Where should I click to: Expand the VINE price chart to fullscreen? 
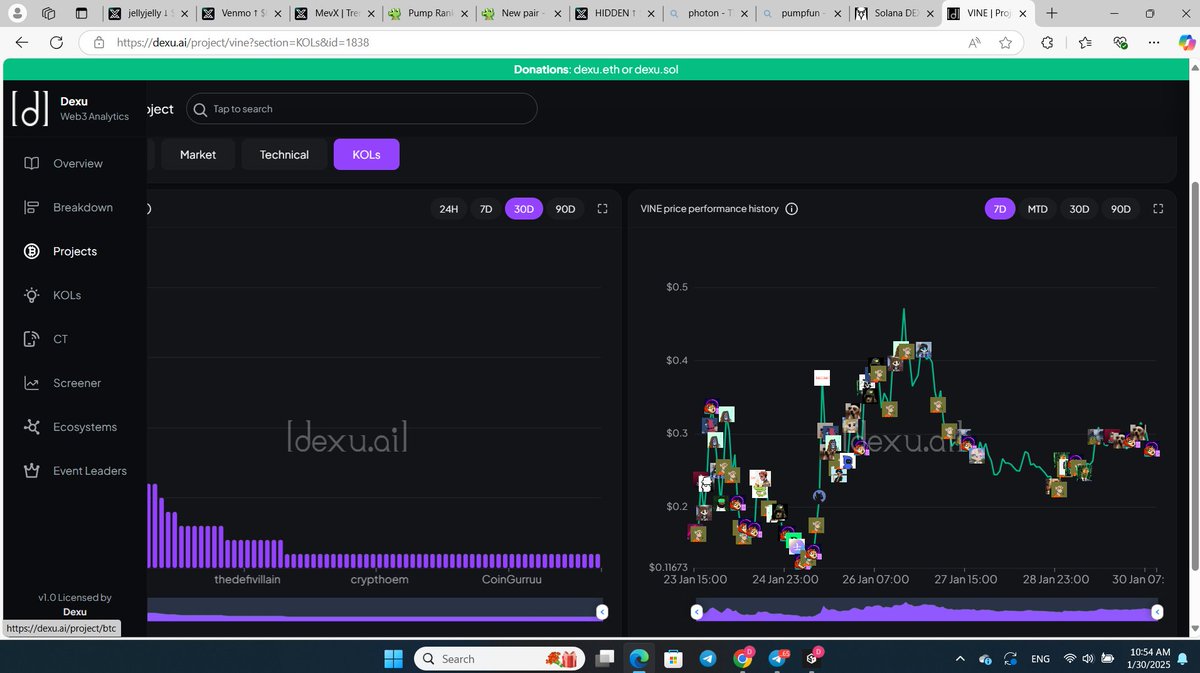coord(1158,209)
